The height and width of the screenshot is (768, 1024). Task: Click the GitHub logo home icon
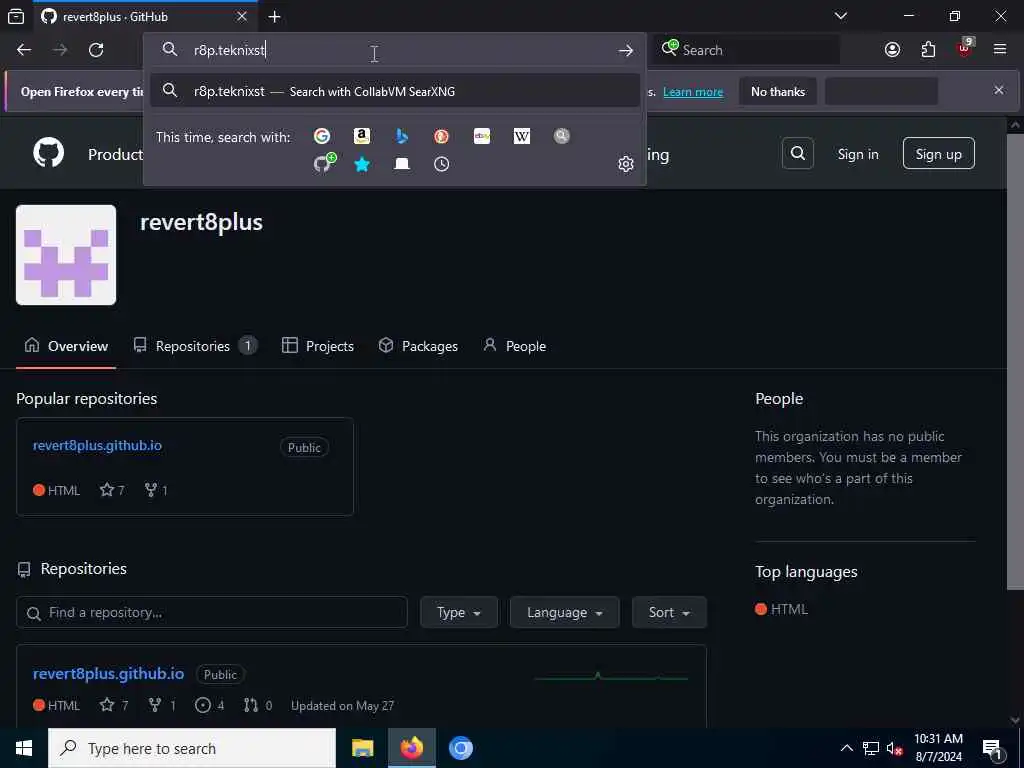click(49, 153)
